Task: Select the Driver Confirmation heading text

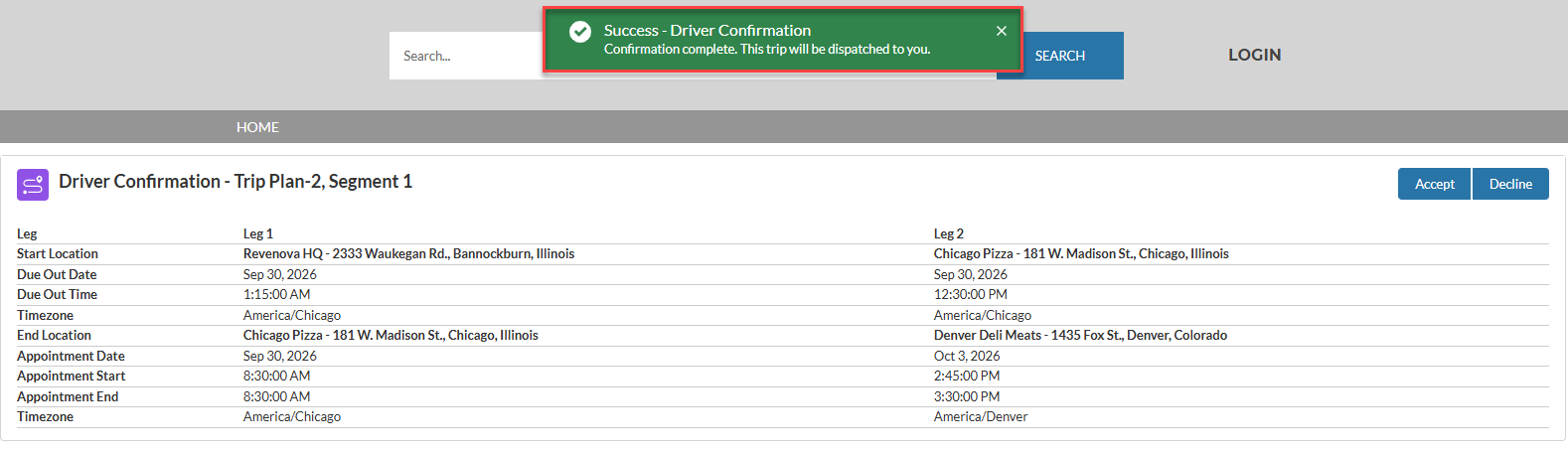Action: click(x=235, y=182)
